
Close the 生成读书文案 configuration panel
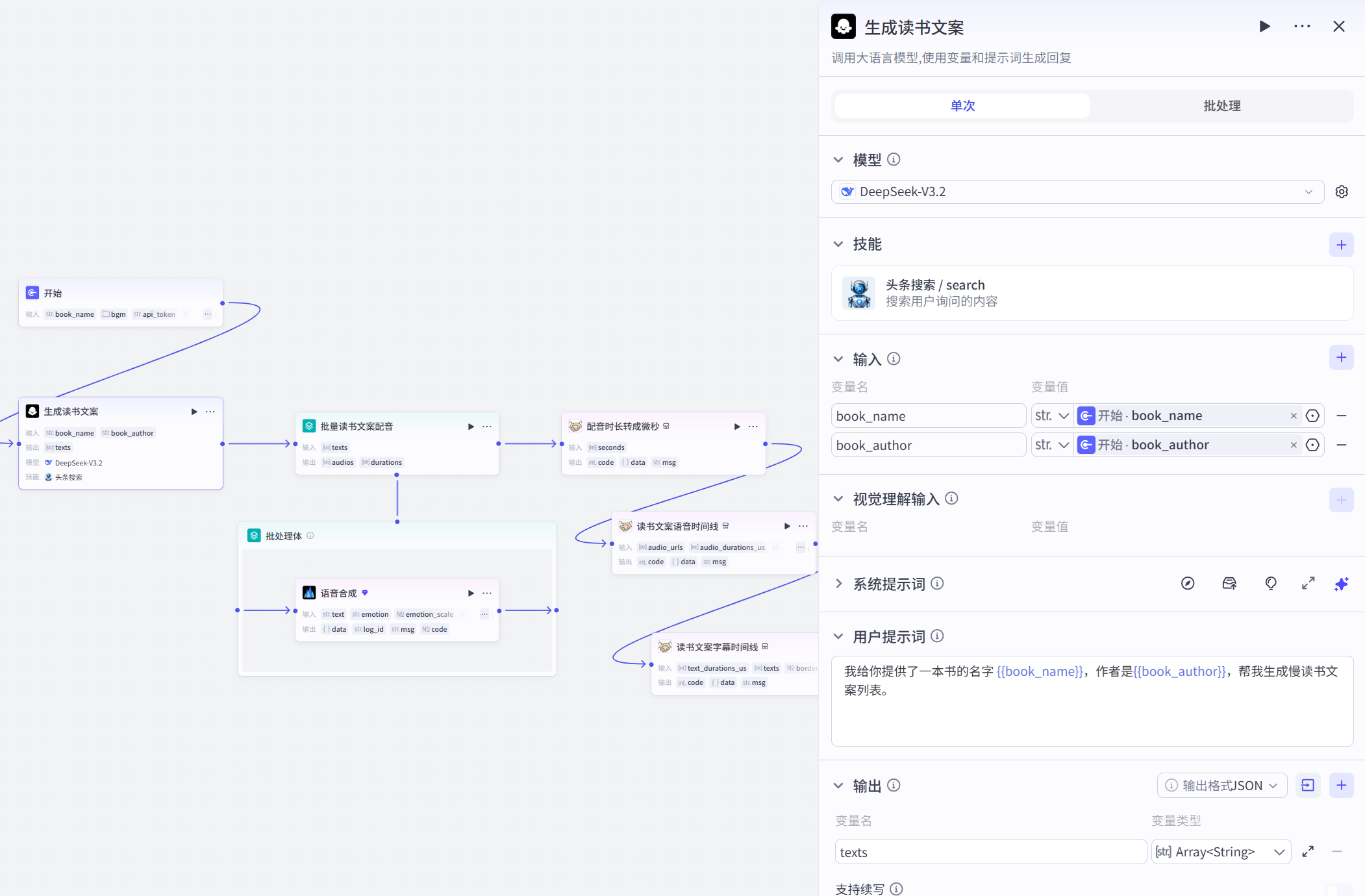click(x=1339, y=27)
